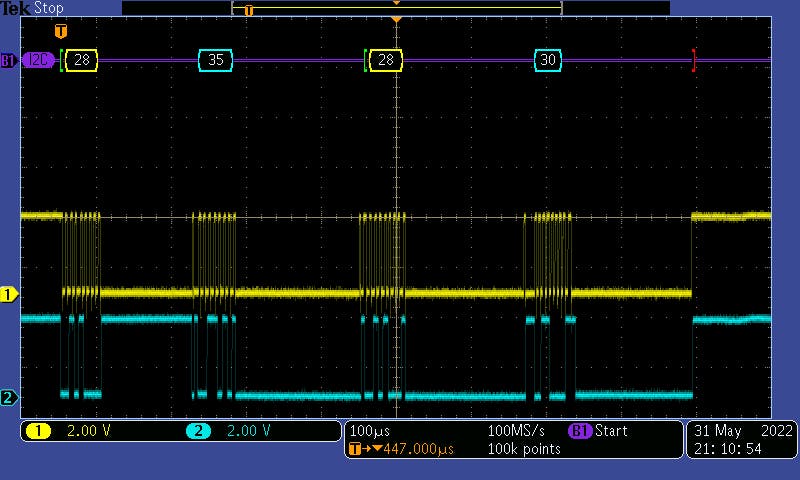Select the cyan channel 2 ground marker
This screenshot has width=800, height=480.
pyautogui.click(x=9, y=398)
